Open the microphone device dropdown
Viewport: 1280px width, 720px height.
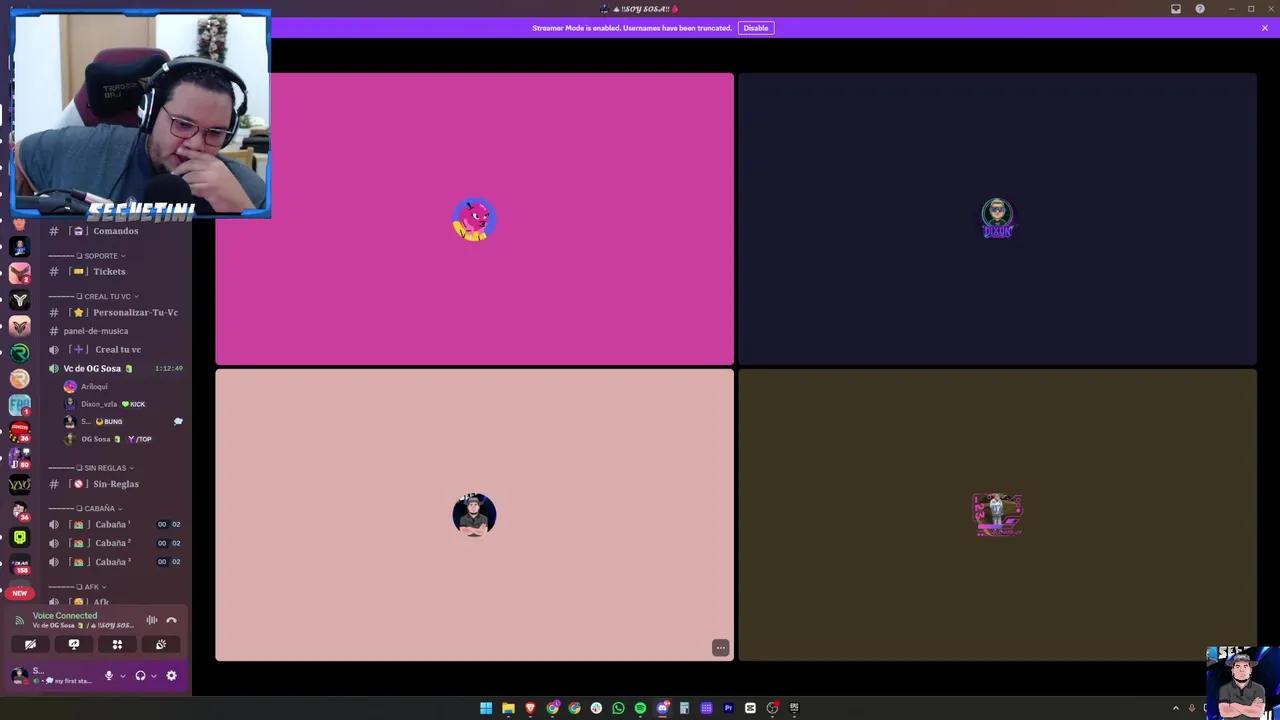pos(122,676)
